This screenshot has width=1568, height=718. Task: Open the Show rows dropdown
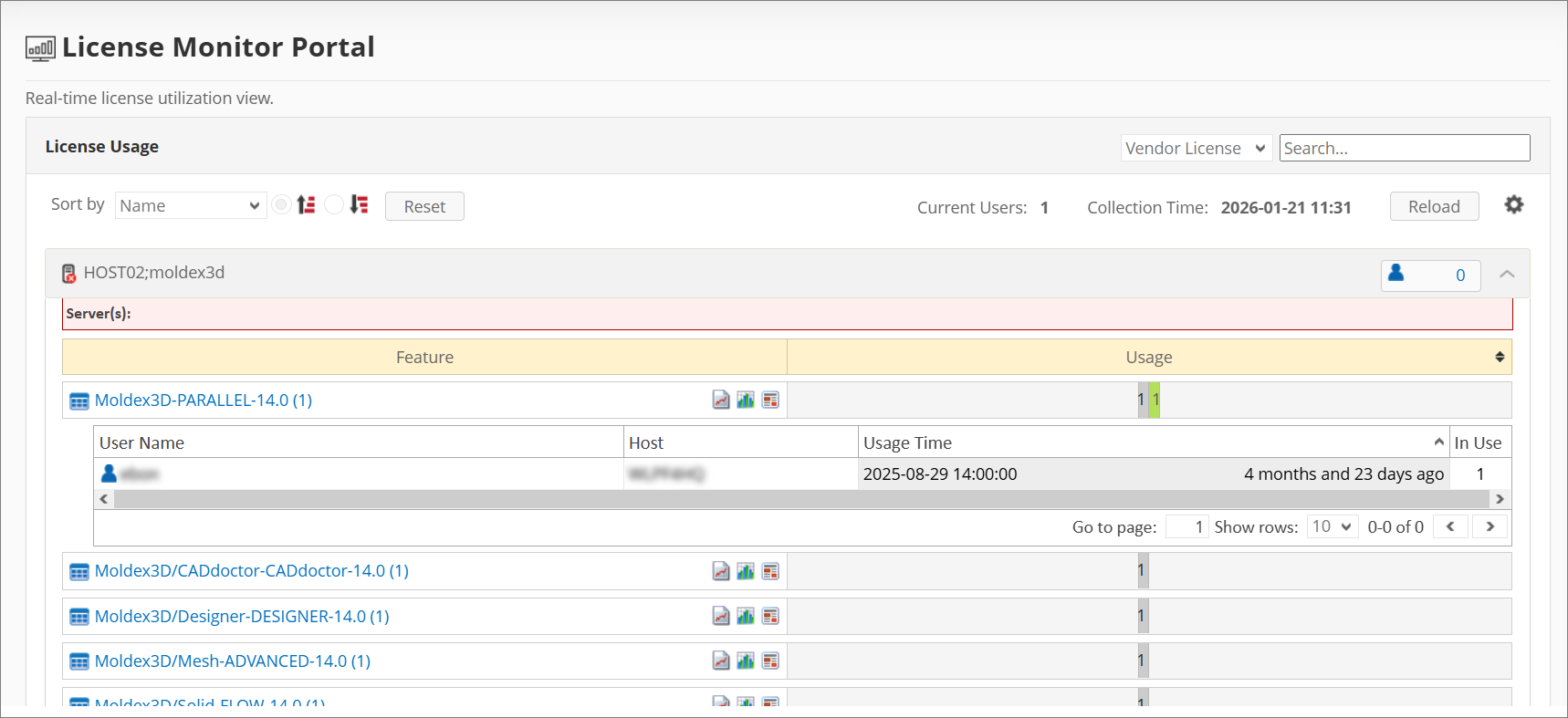pyautogui.click(x=1333, y=526)
